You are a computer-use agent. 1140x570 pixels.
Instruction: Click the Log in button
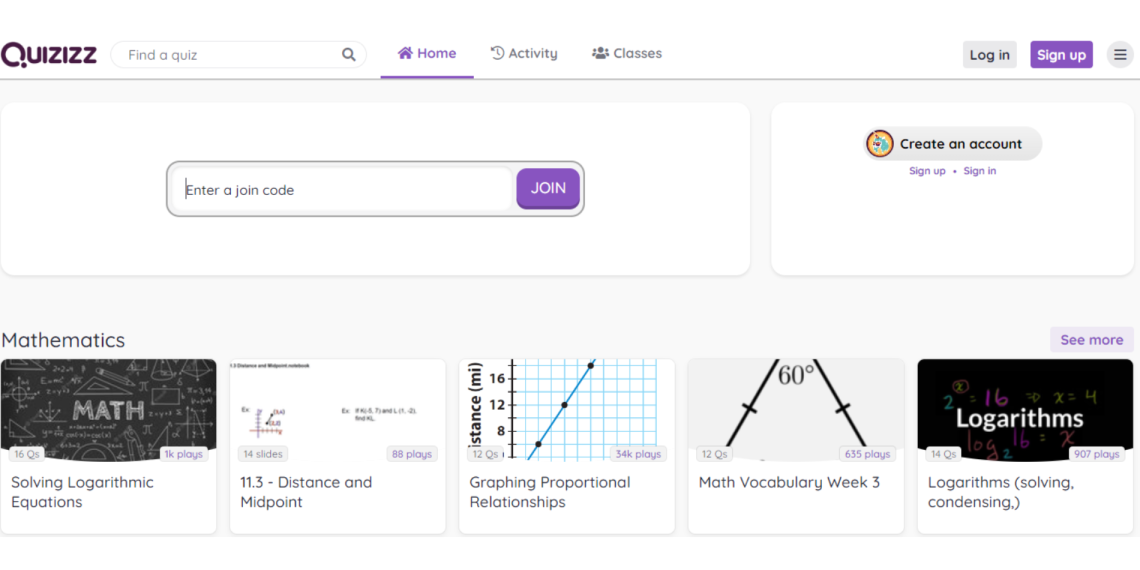(989, 55)
